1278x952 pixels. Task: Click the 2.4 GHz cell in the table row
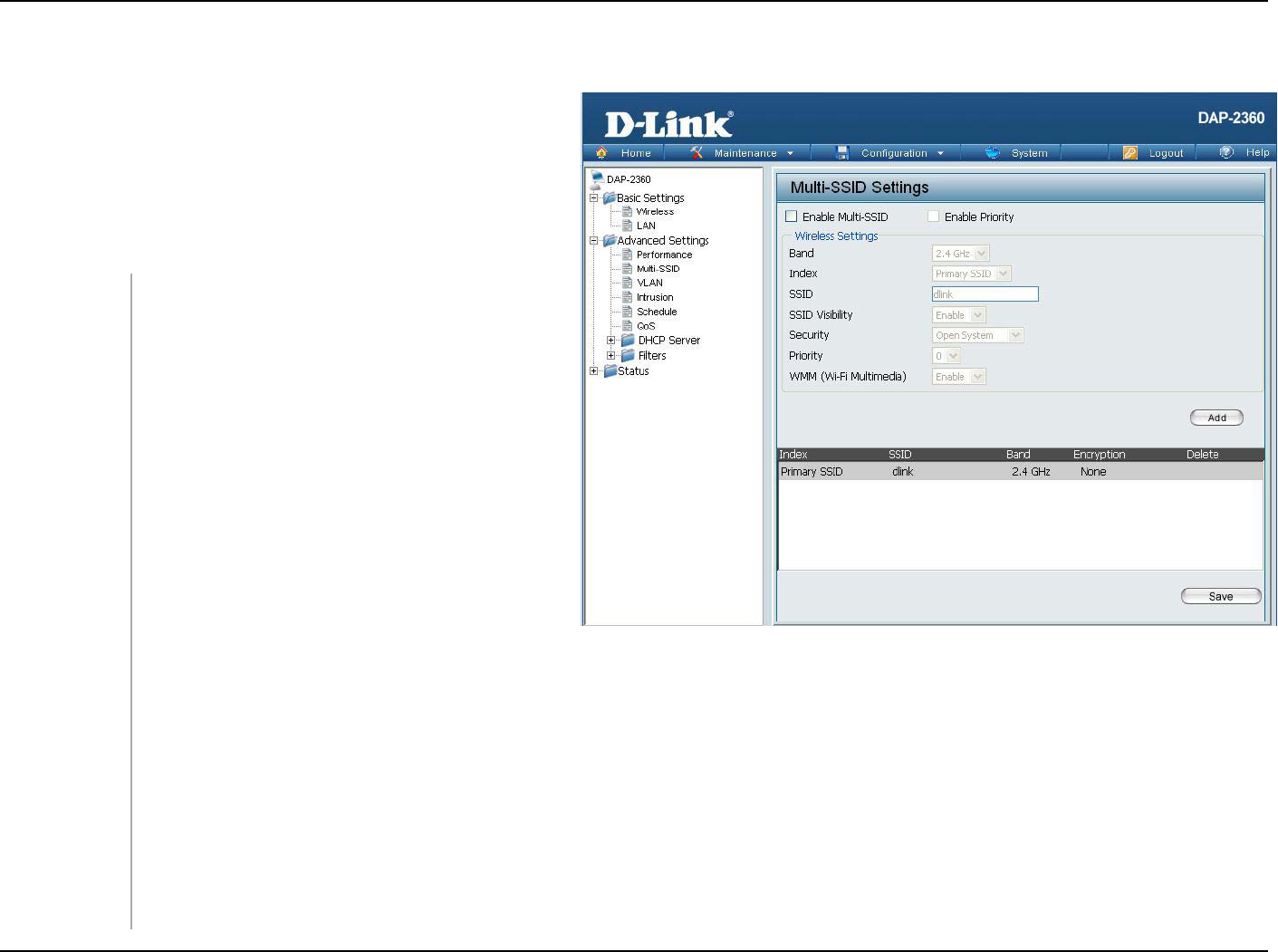tap(1031, 472)
